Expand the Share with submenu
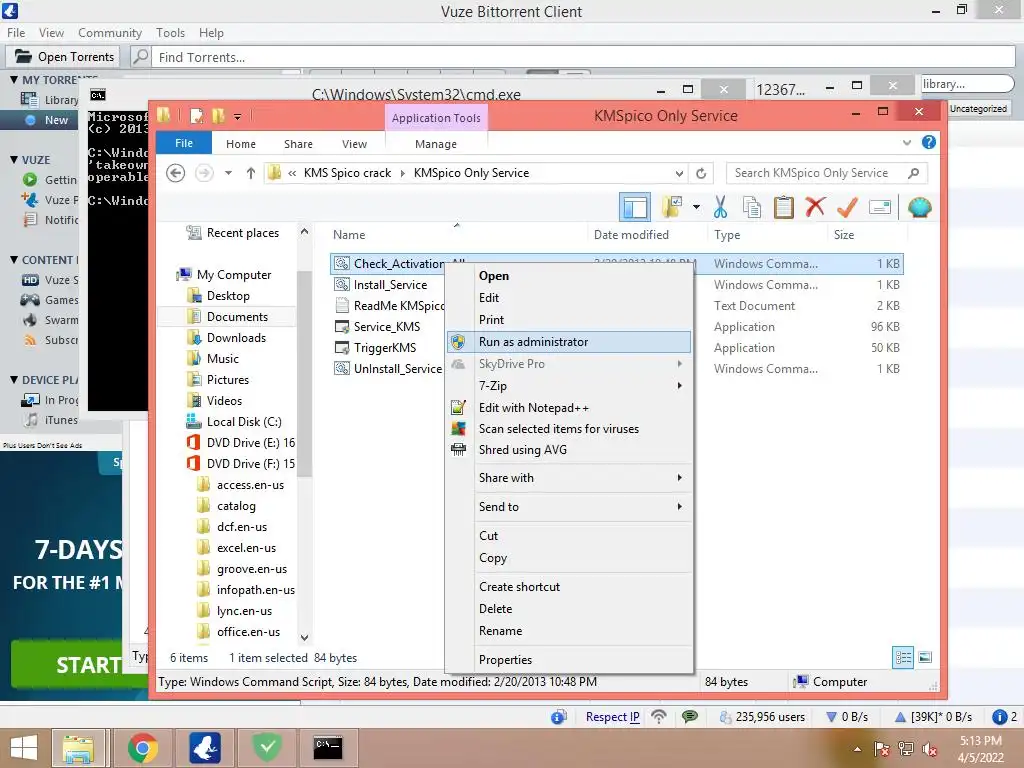This screenshot has width=1024, height=768. click(x=680, y=477)
